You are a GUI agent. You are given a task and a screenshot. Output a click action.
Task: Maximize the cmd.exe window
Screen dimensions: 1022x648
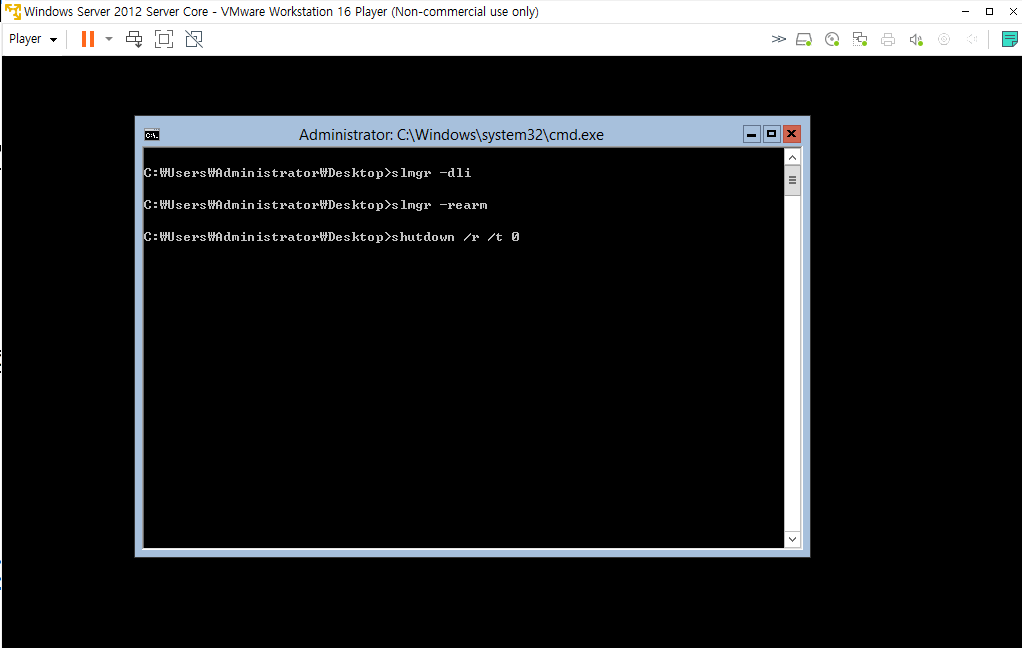pos(772,134)
